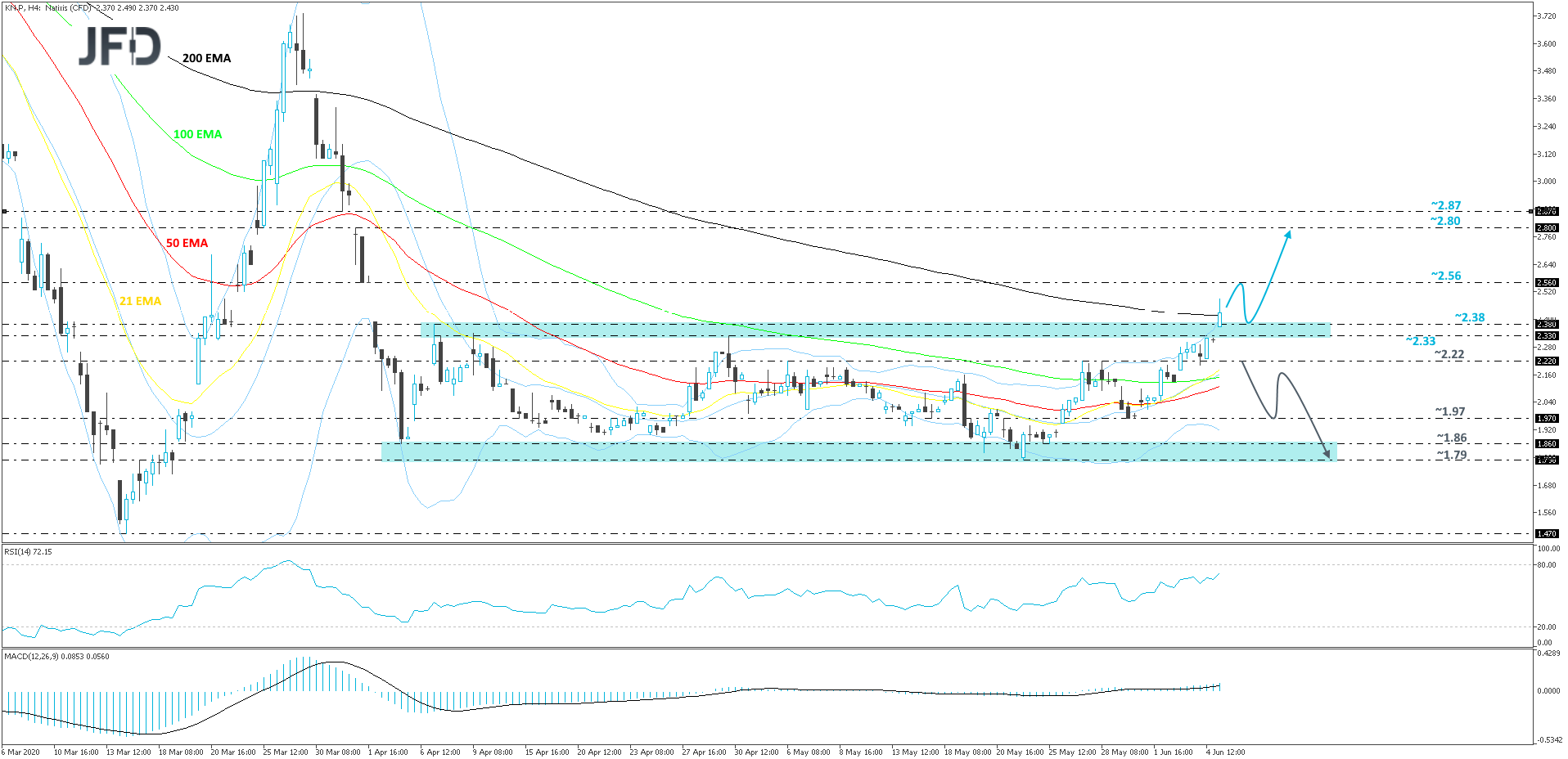
Task: Select the green 100 EMA label
Action: [x=197, y=134]
